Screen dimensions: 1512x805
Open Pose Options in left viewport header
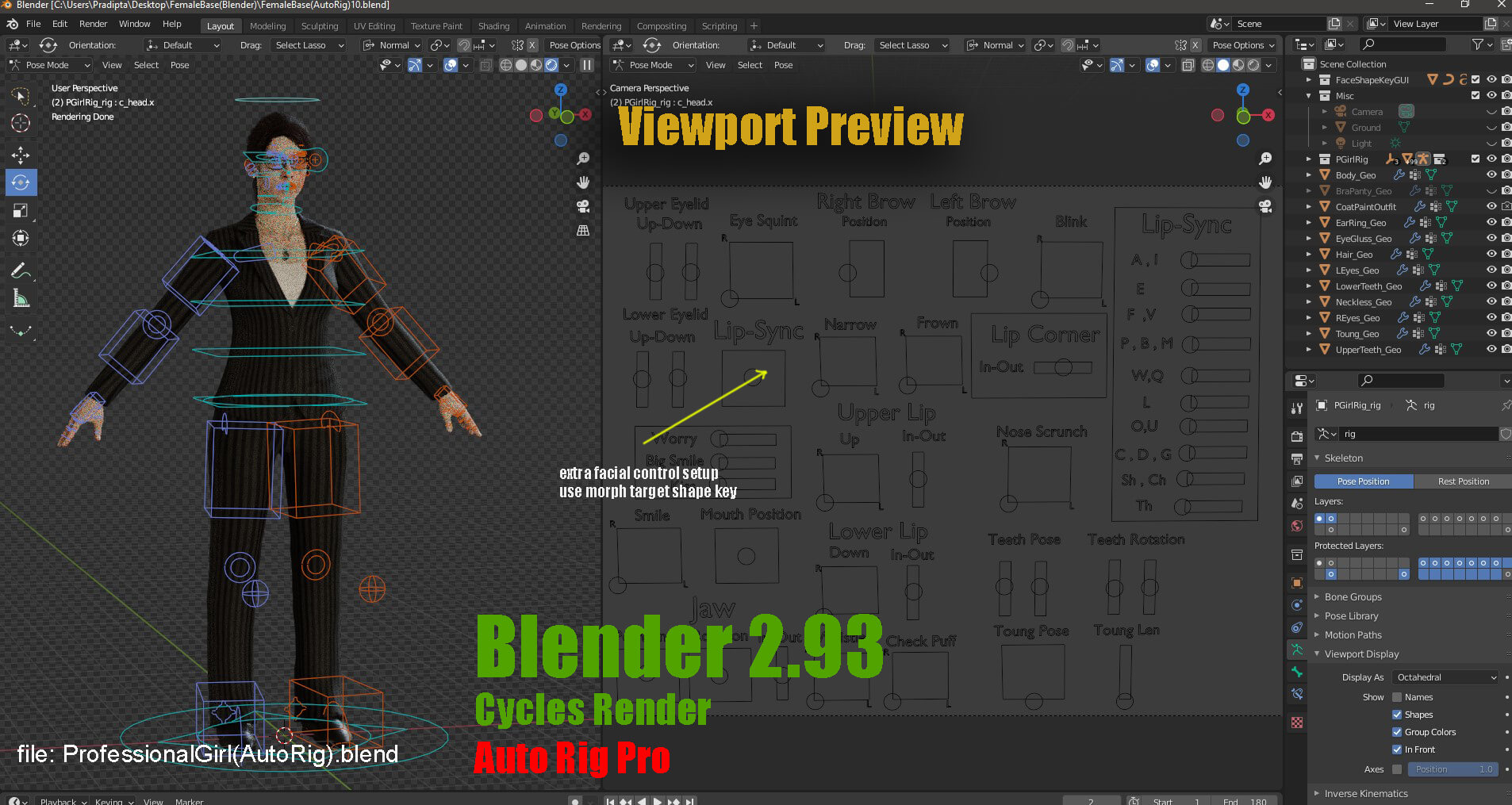pos(574,45)
